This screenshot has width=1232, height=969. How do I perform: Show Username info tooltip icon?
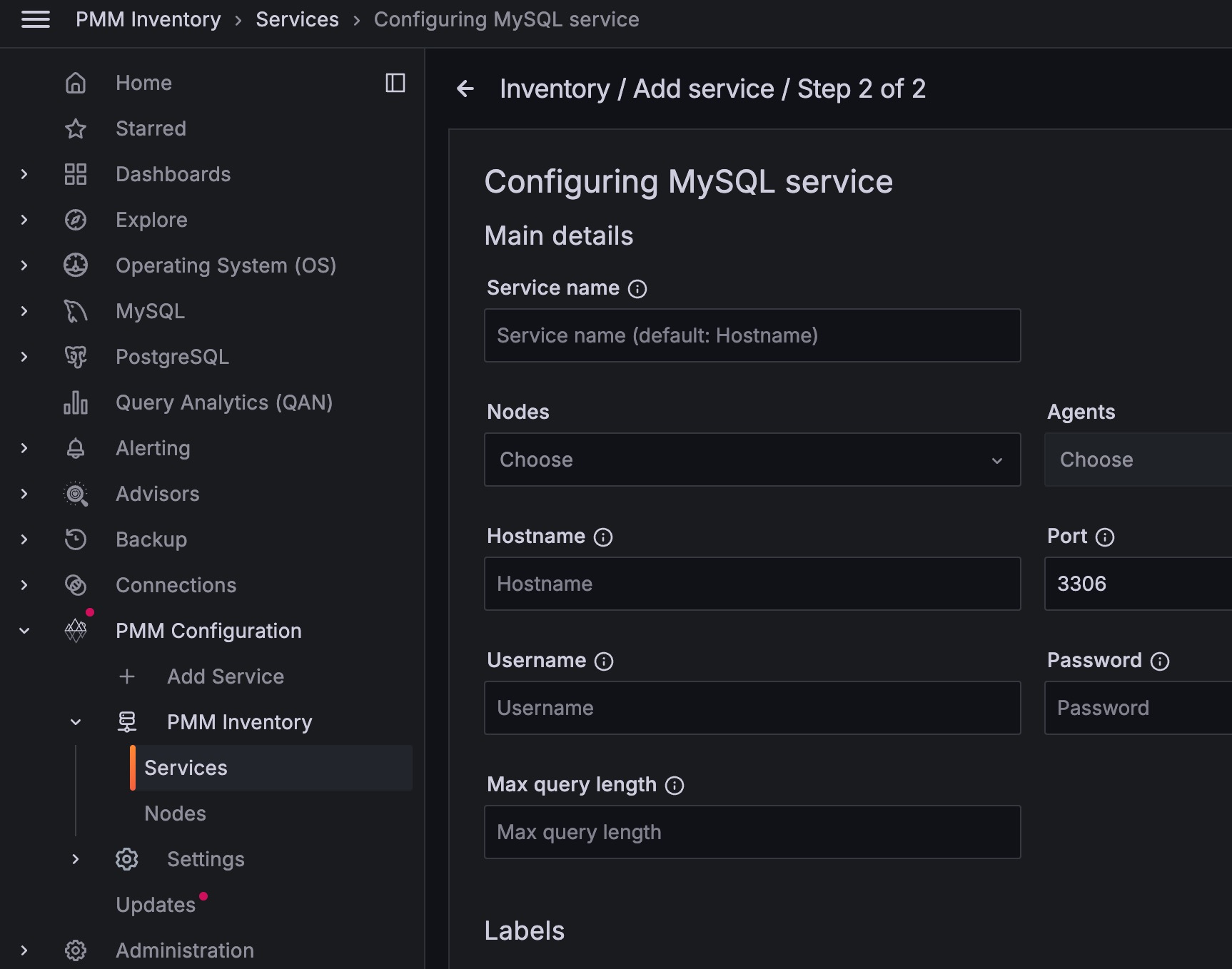pyautogui.click(x=604, y=661)
